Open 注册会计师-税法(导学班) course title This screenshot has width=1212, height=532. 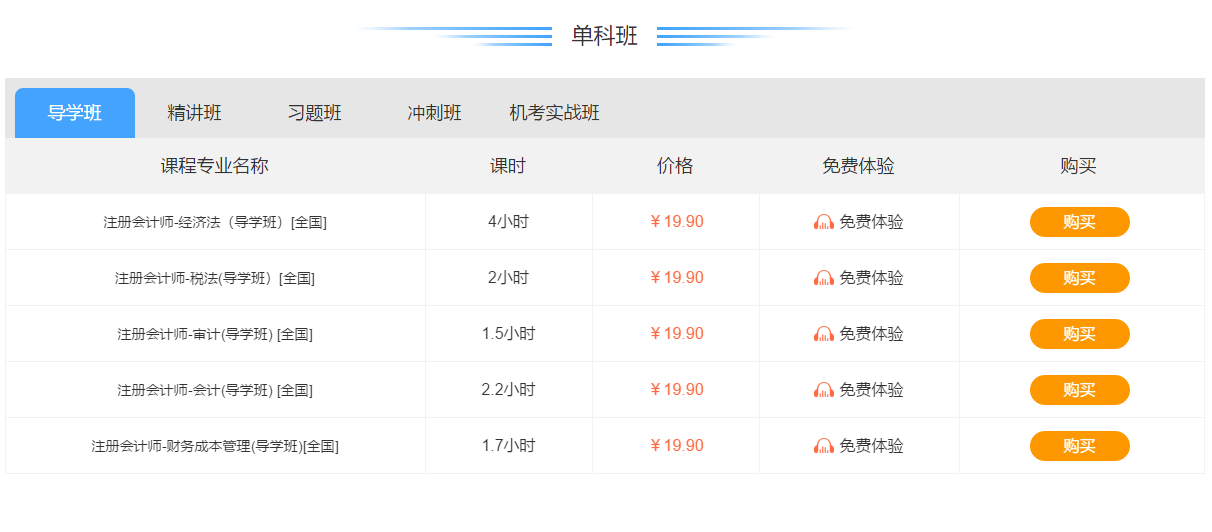coord(215,278)
